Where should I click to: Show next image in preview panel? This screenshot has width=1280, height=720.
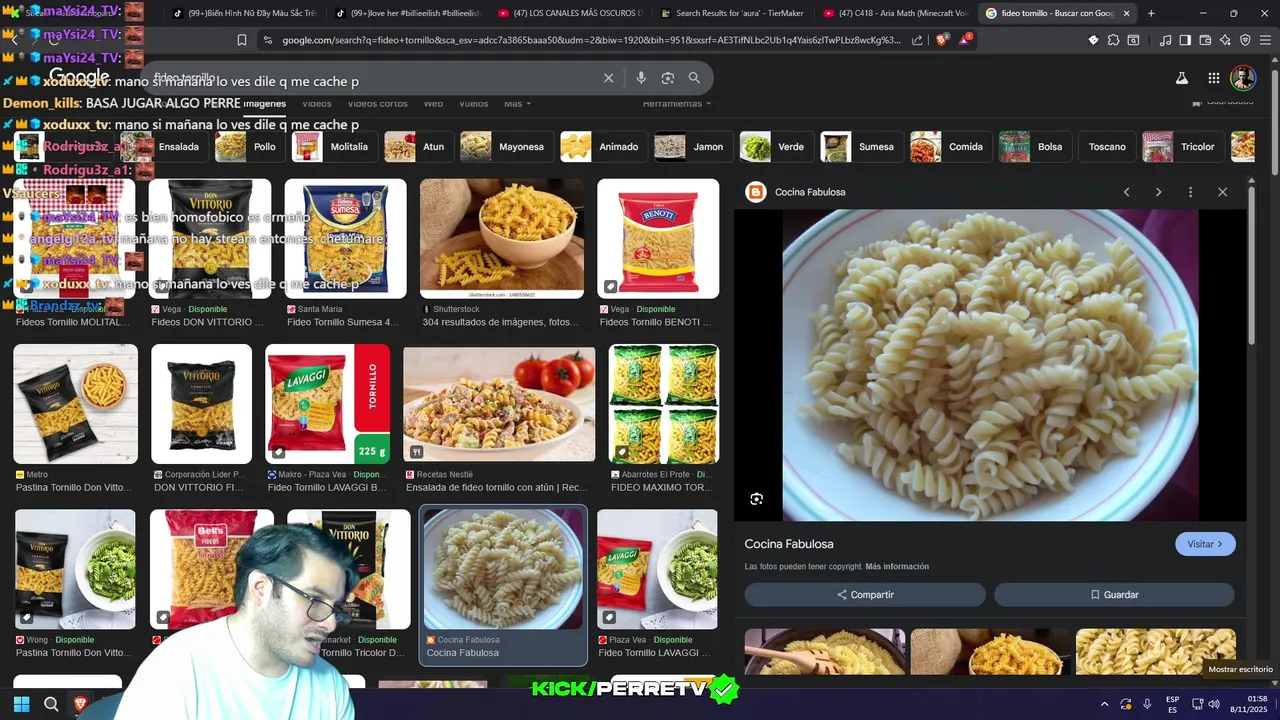(x=1158, y=192)
